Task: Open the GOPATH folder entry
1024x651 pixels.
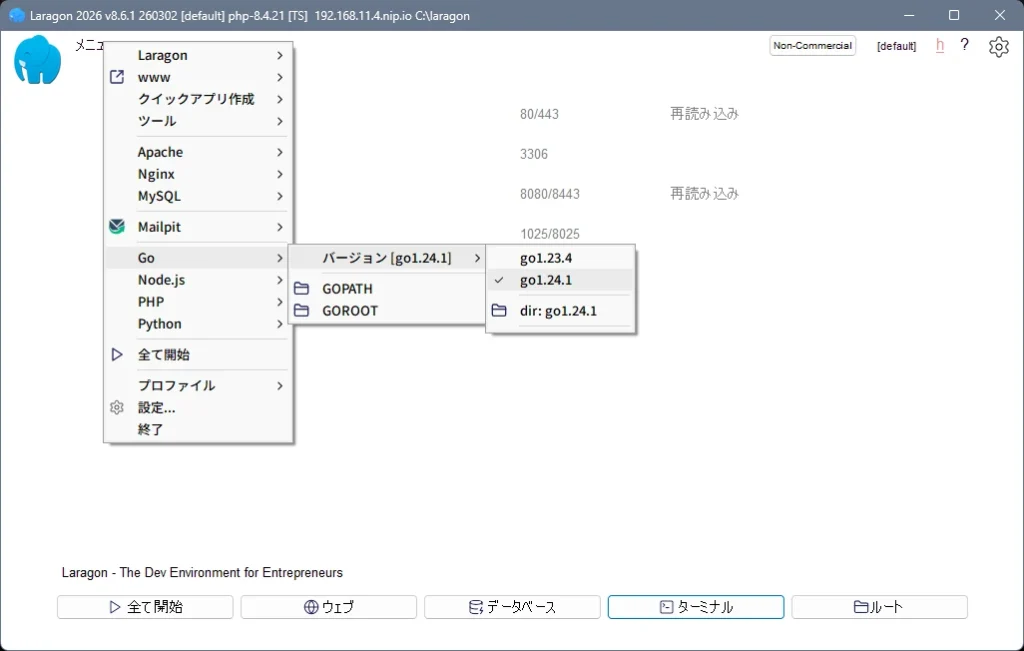Action: coord(387,289)
